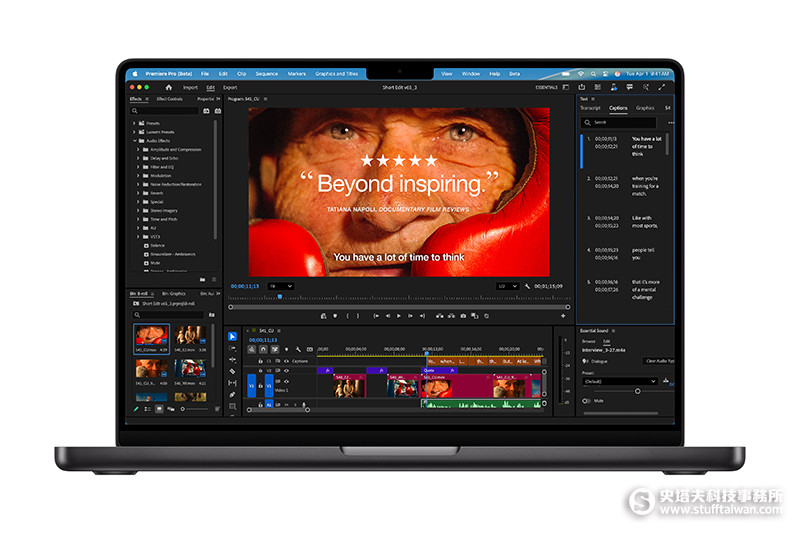
Task: Switch to the Transcript tab
Action: (590, 108)
